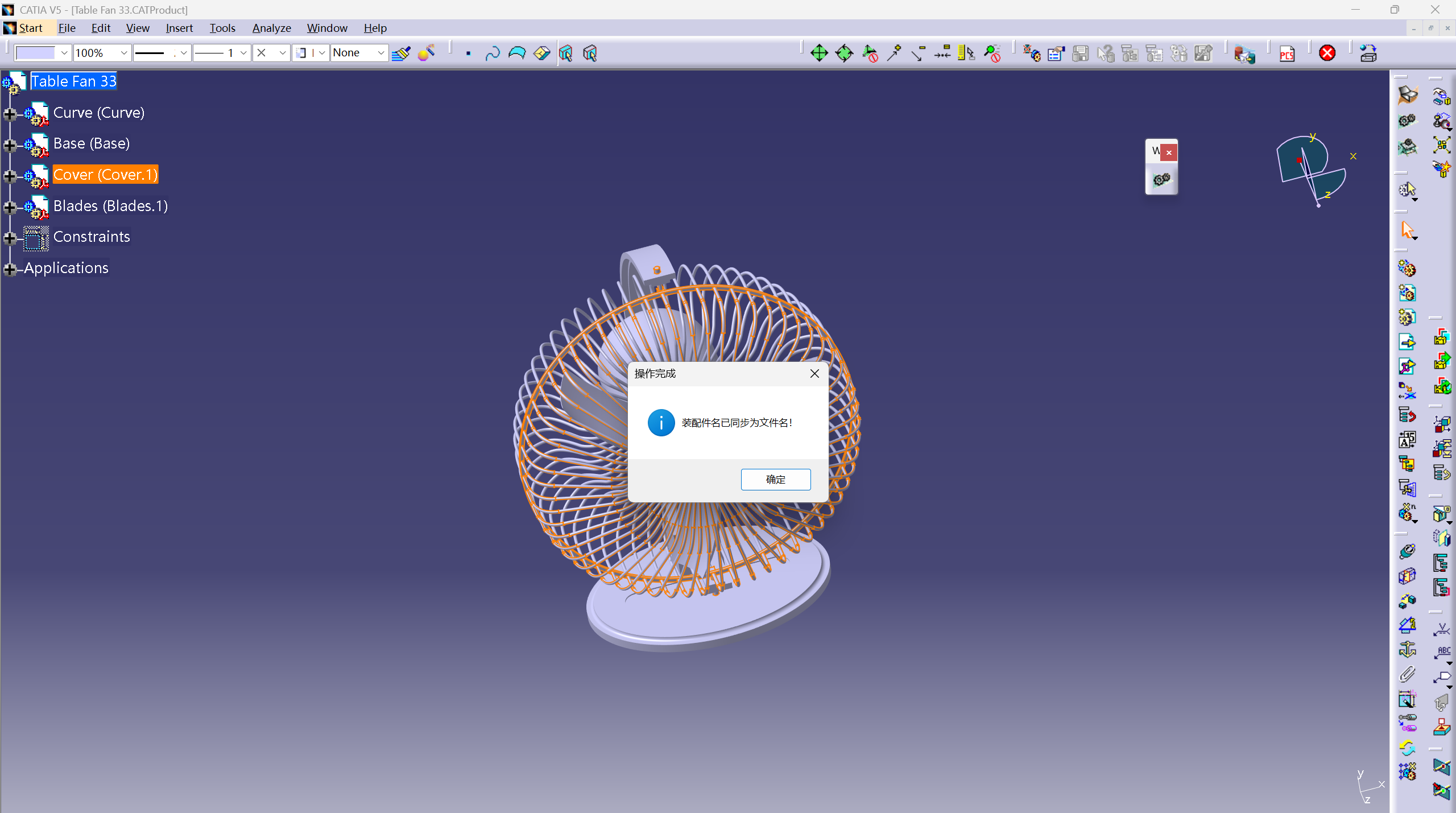Screen dimensions: 1456x813
Task: Click the feature element filter icon
Action: coord(566,53)
